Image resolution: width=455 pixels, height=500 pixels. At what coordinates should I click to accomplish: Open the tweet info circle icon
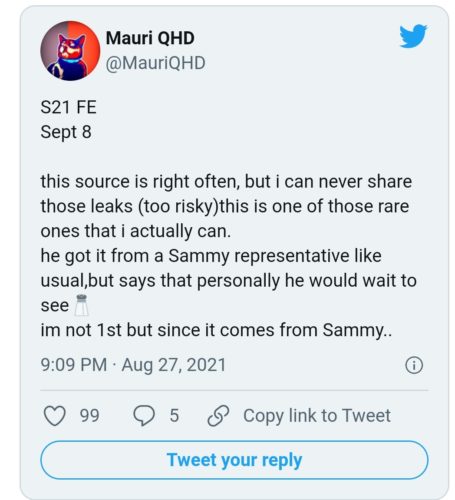pyautogui.click(x=414, y=365)
